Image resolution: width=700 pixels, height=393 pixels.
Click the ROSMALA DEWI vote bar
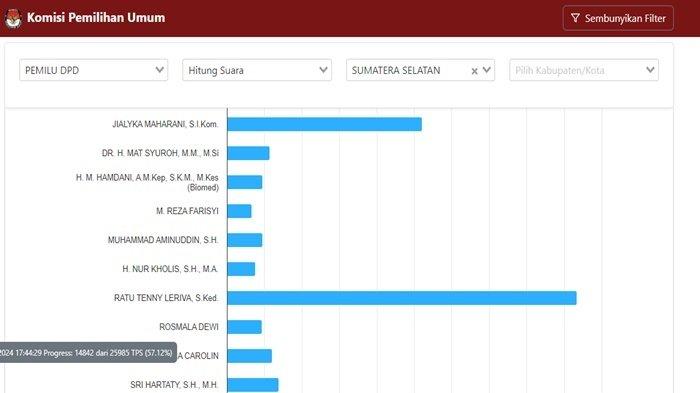pos(245,327)
